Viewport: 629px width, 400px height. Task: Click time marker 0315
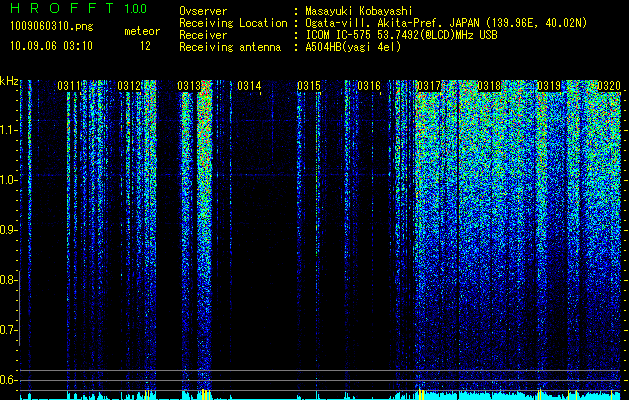[309, 86]
